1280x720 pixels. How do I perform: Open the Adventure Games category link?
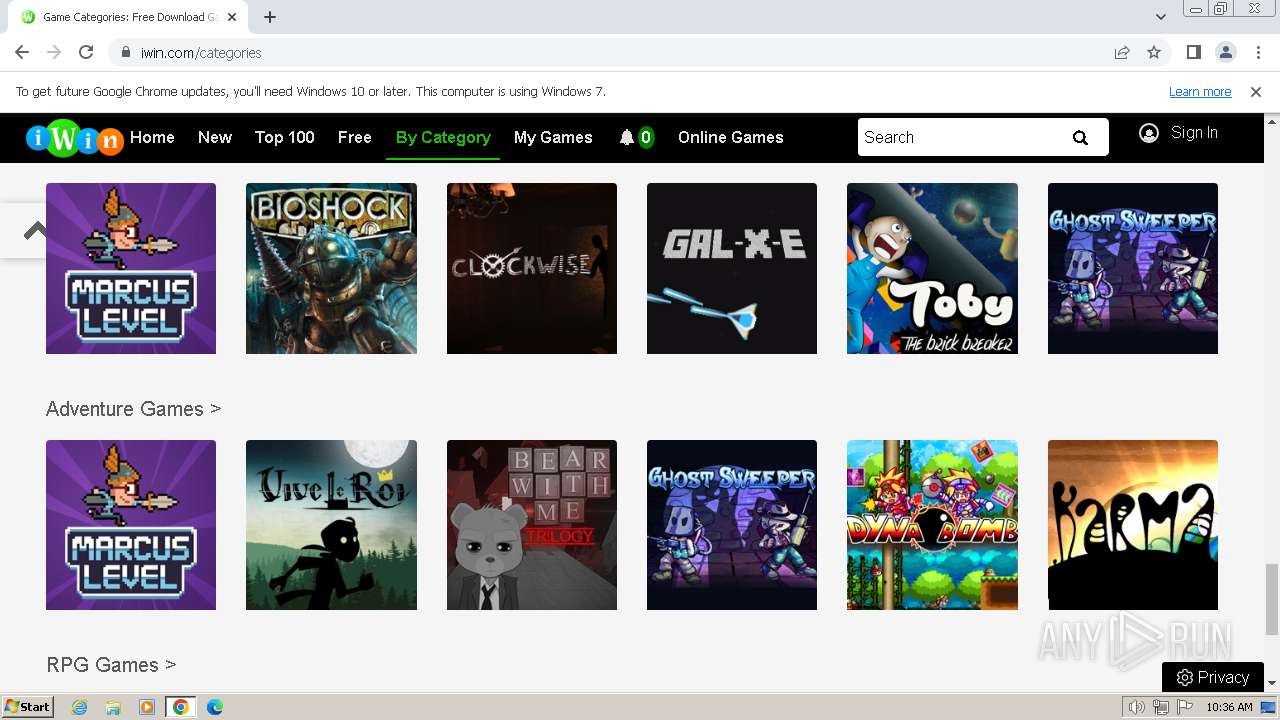coord(133,409)
